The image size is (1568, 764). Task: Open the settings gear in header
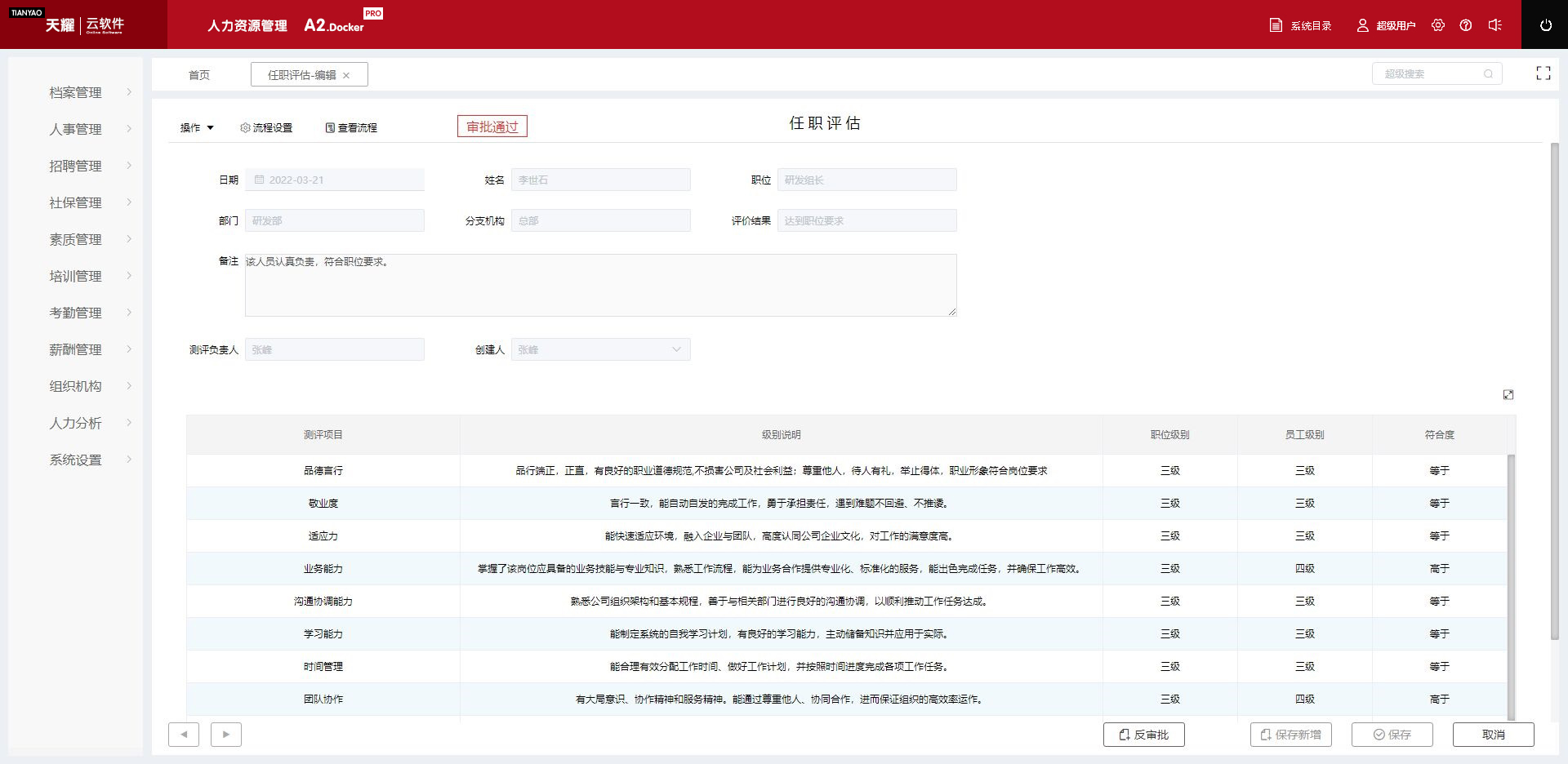pos(1438,25)
